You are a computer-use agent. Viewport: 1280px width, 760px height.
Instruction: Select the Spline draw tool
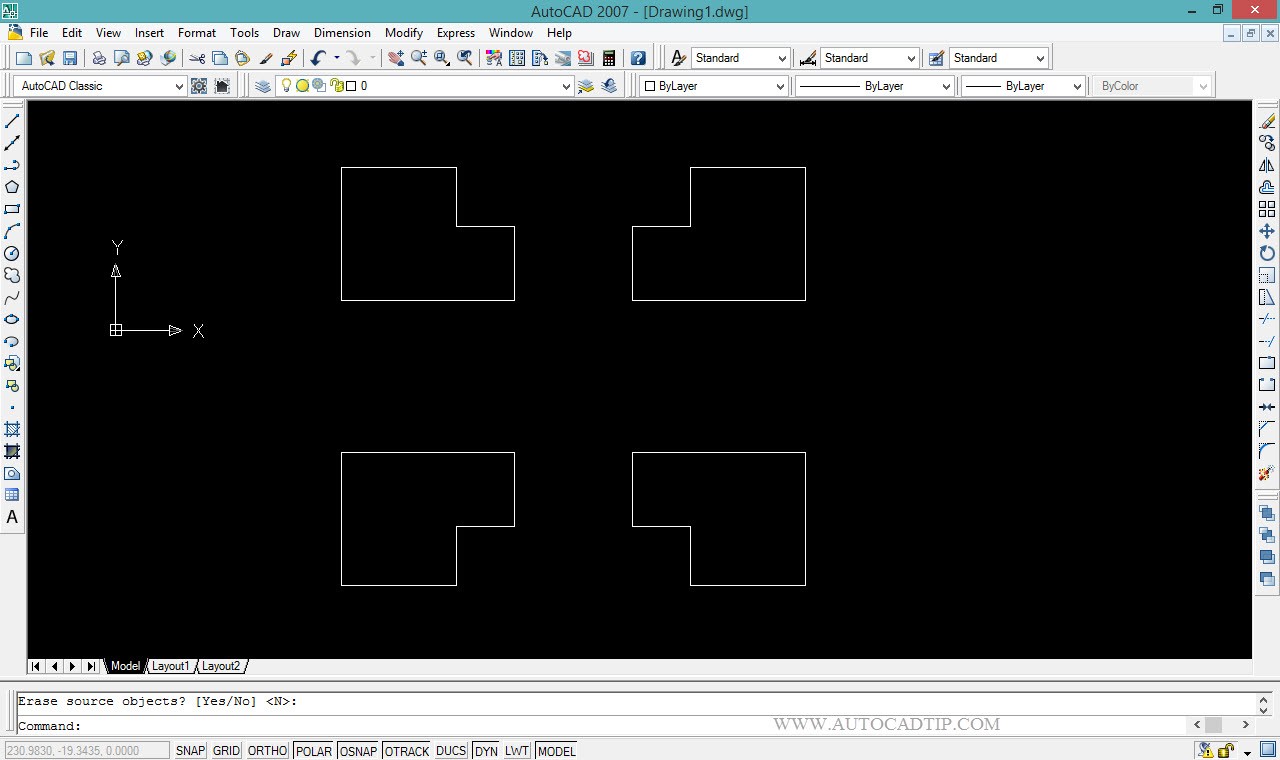click(12, 298)
